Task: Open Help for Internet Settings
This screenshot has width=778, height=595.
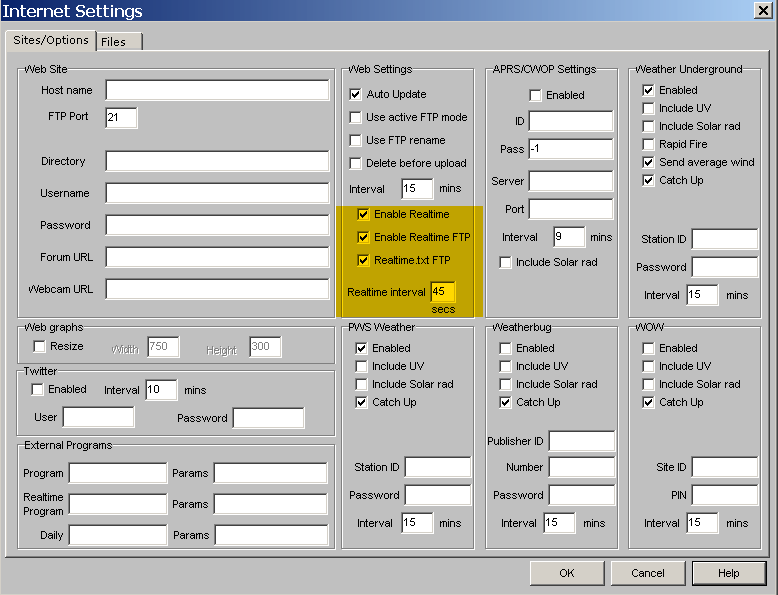Action: 728,573
